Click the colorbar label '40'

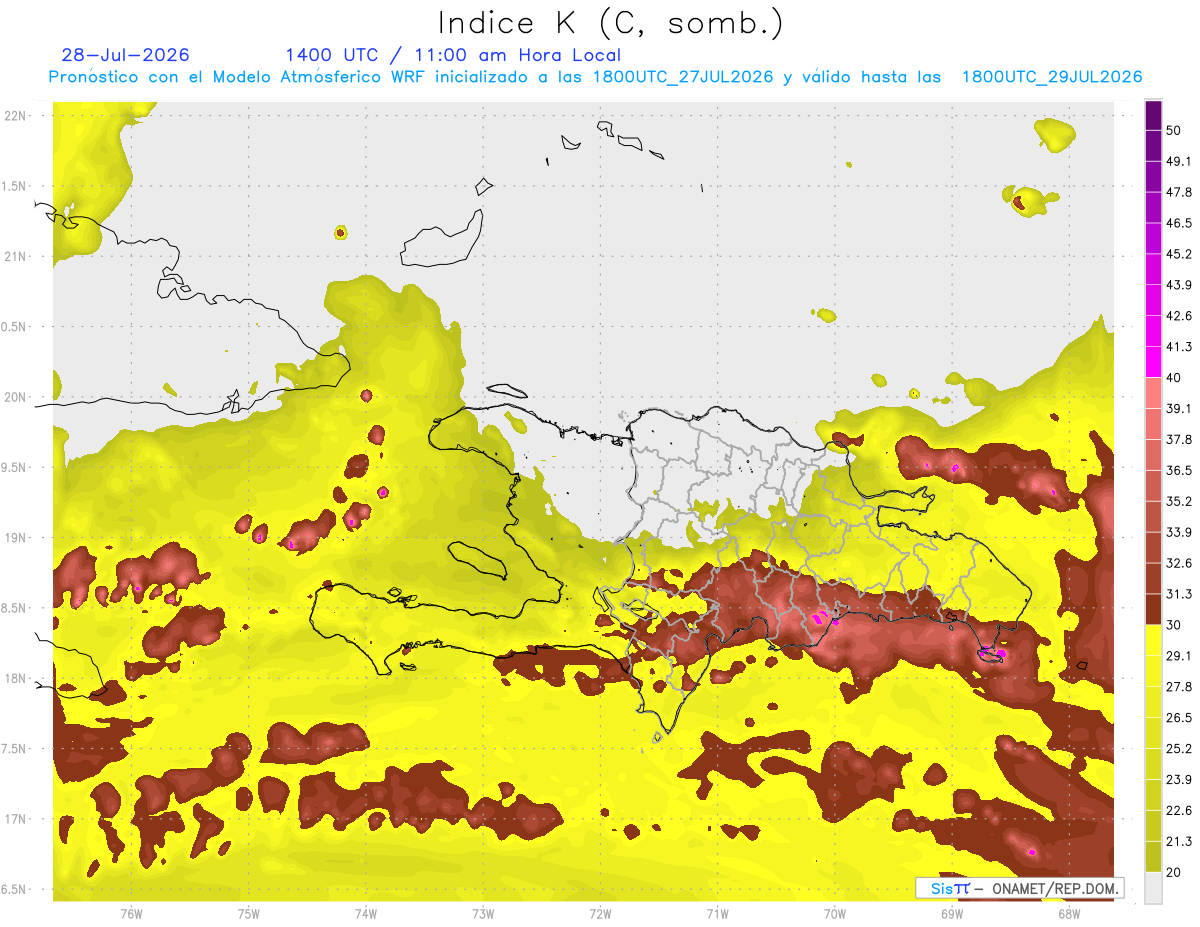[1174, 378]
